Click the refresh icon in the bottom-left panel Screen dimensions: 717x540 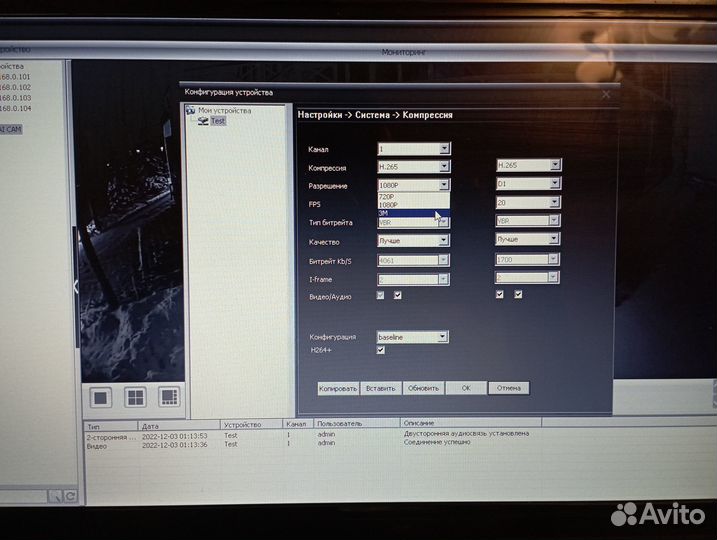pyautogui.click(x=71, y=495)
